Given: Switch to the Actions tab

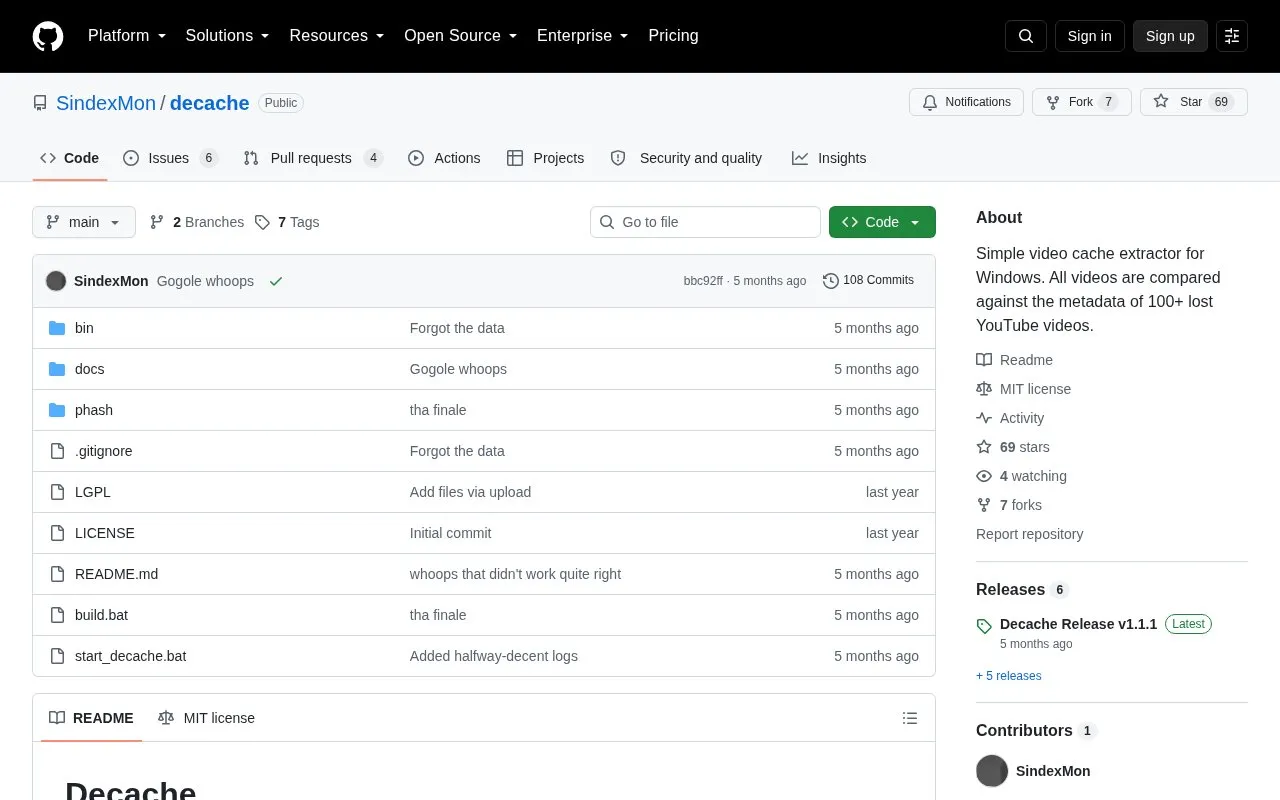Looking at the screenshot, I should pos(445,158).
